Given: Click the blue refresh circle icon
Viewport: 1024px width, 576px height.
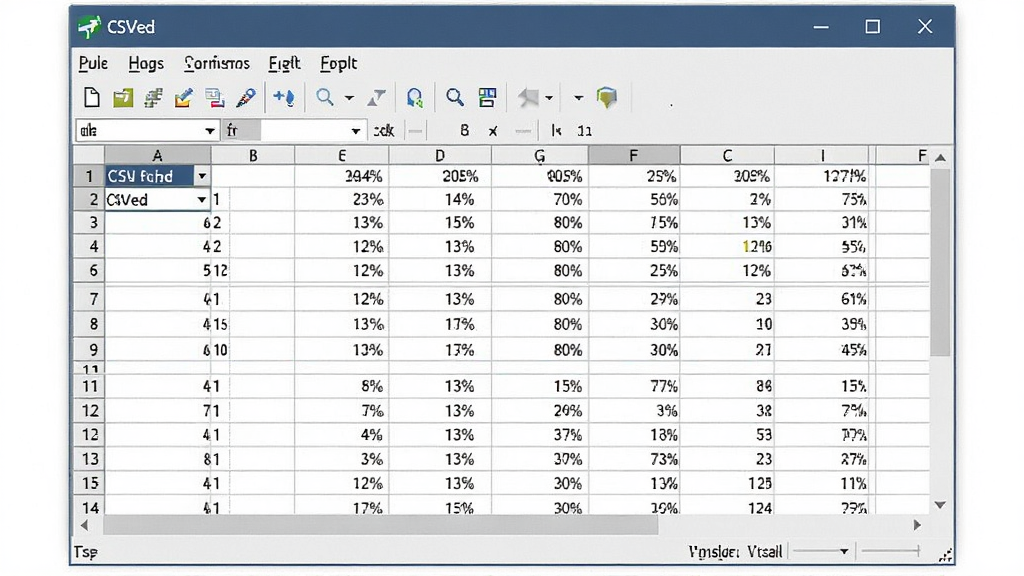Looking at the screenshot, I should pyautogui.click(x=414, y=98).
